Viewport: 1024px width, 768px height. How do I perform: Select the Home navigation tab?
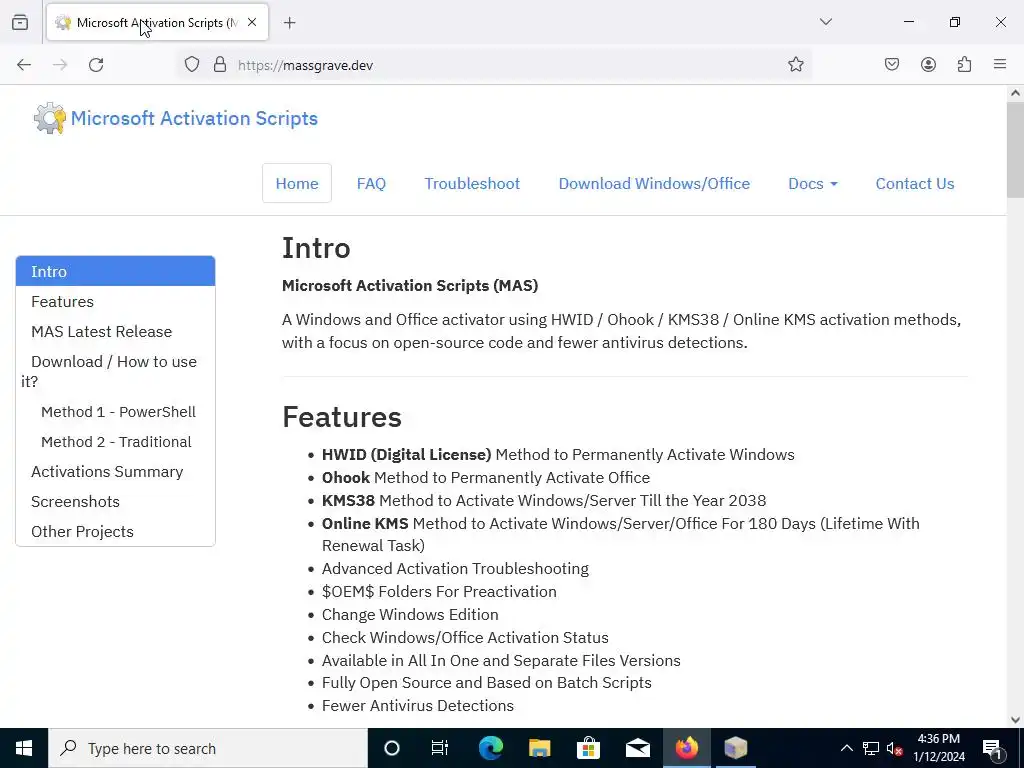coord(297,184)
